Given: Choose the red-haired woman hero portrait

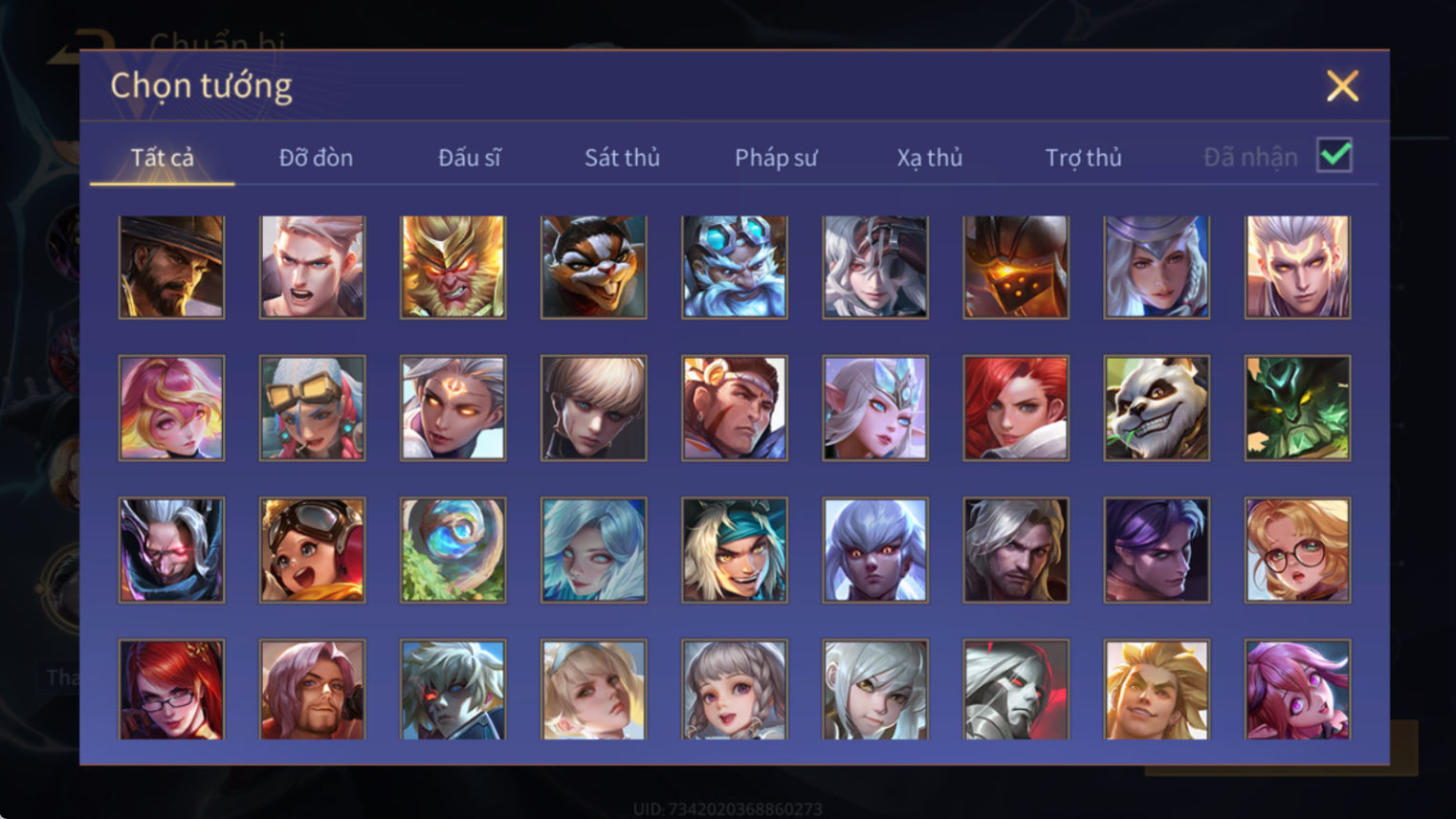Looking at the screenshot, I should point(1016,409).
